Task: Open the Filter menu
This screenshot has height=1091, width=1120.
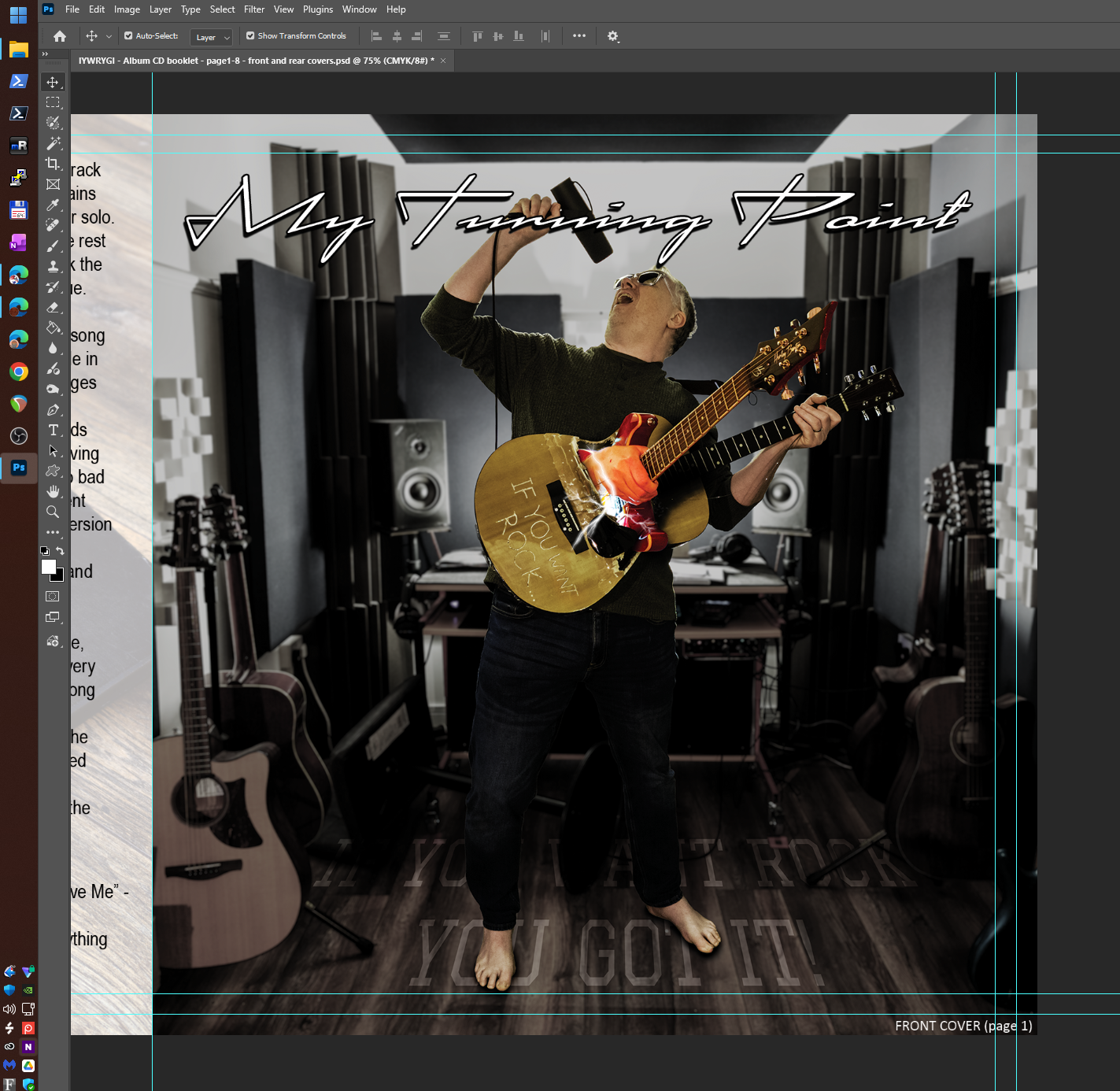Action: (x=253, y=9)
